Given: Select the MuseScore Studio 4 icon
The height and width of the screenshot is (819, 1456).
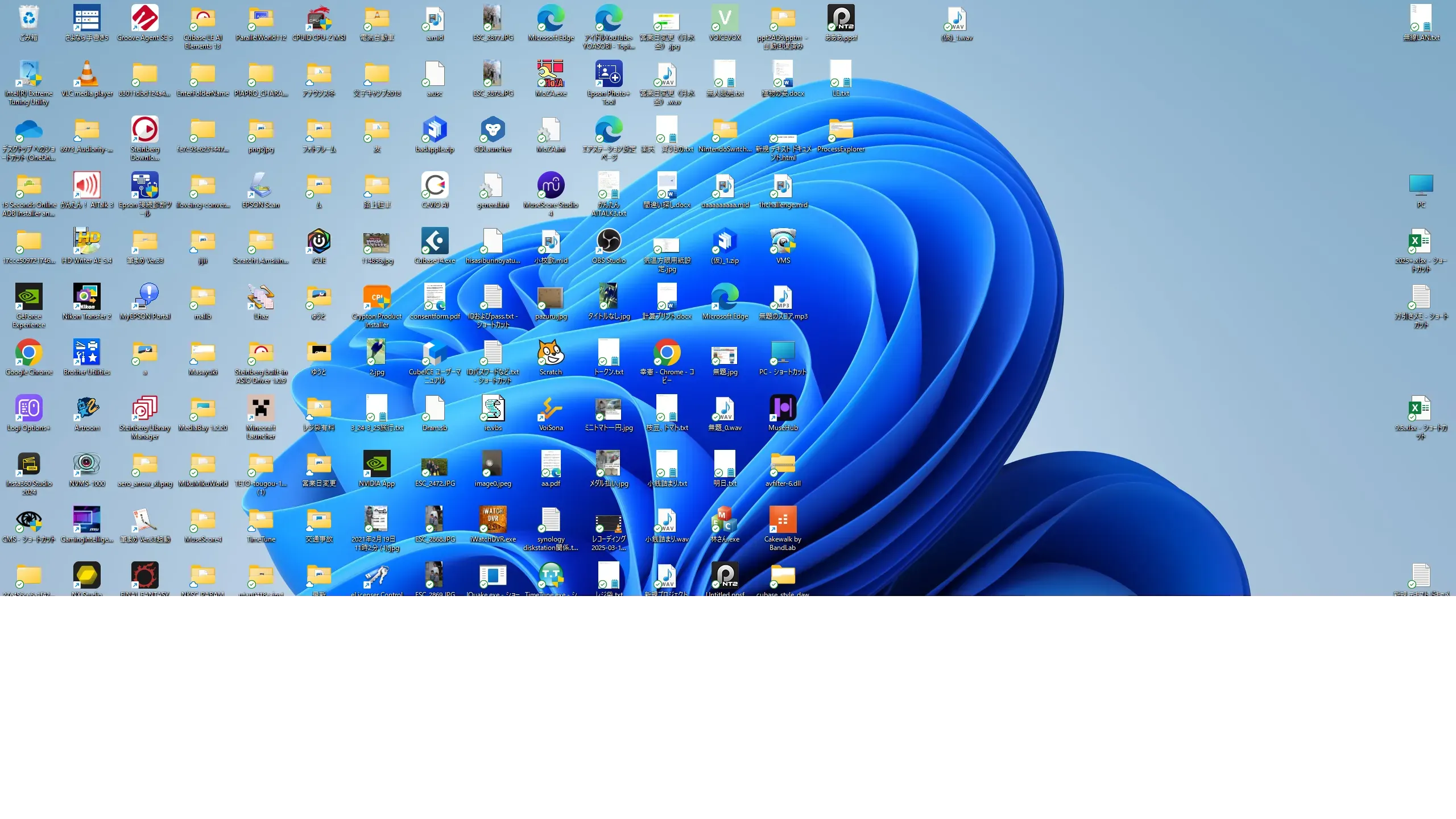Looking at the screenshot, I should [x=551, y=186].
